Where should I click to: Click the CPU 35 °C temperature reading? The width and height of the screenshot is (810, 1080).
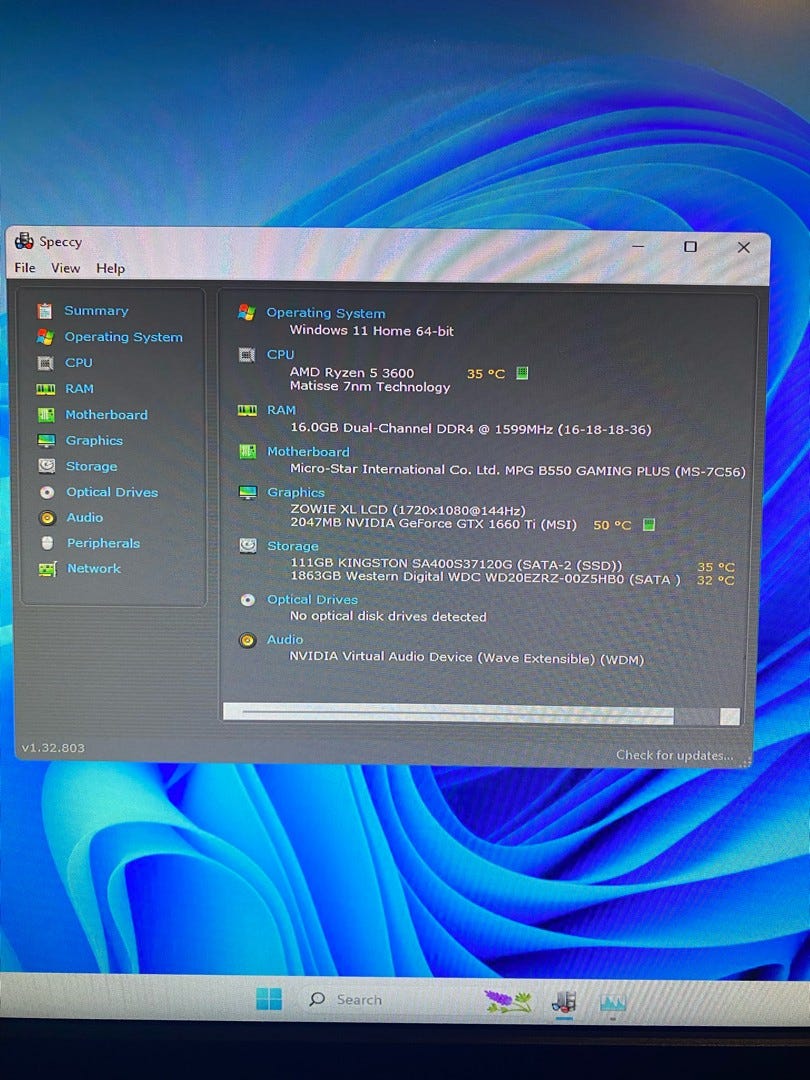486,374
